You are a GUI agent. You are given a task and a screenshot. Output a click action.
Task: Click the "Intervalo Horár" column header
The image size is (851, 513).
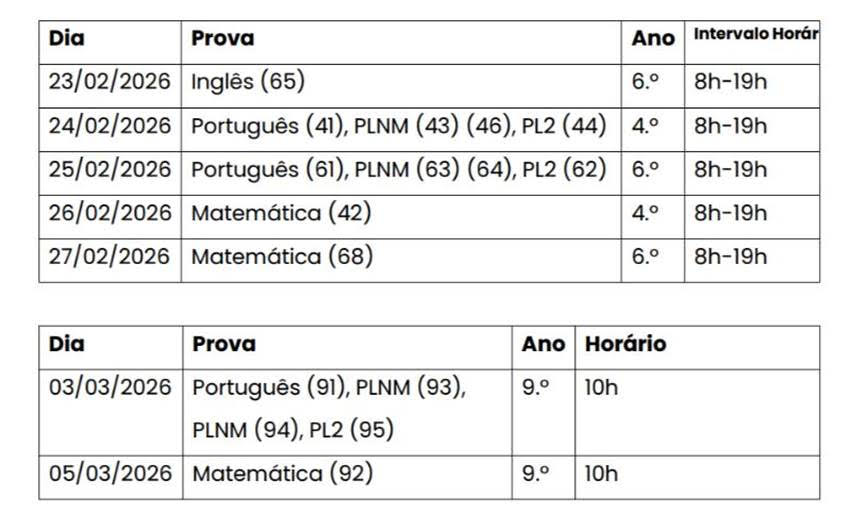756,35
